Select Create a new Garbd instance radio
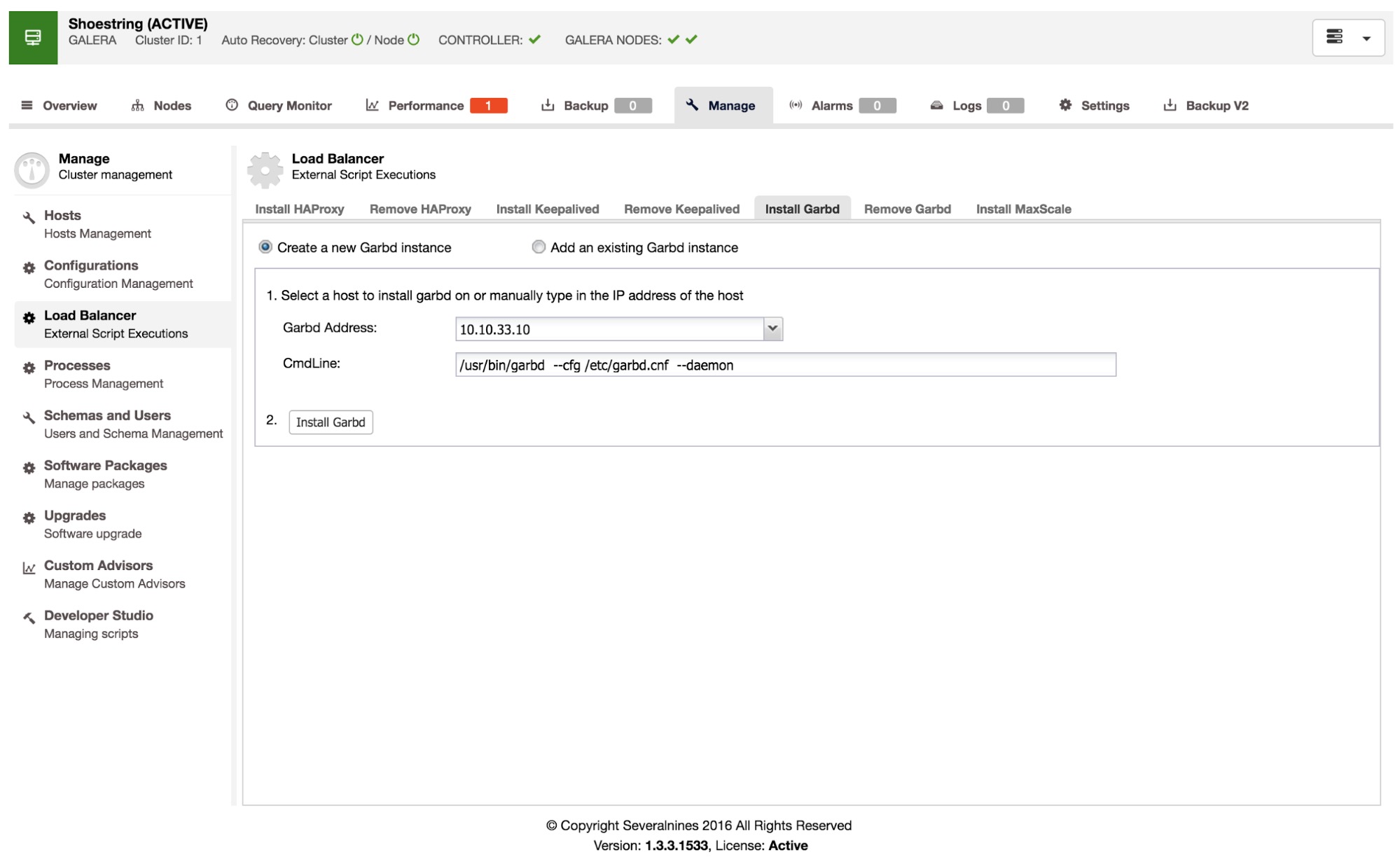 (x=265, y=247)
